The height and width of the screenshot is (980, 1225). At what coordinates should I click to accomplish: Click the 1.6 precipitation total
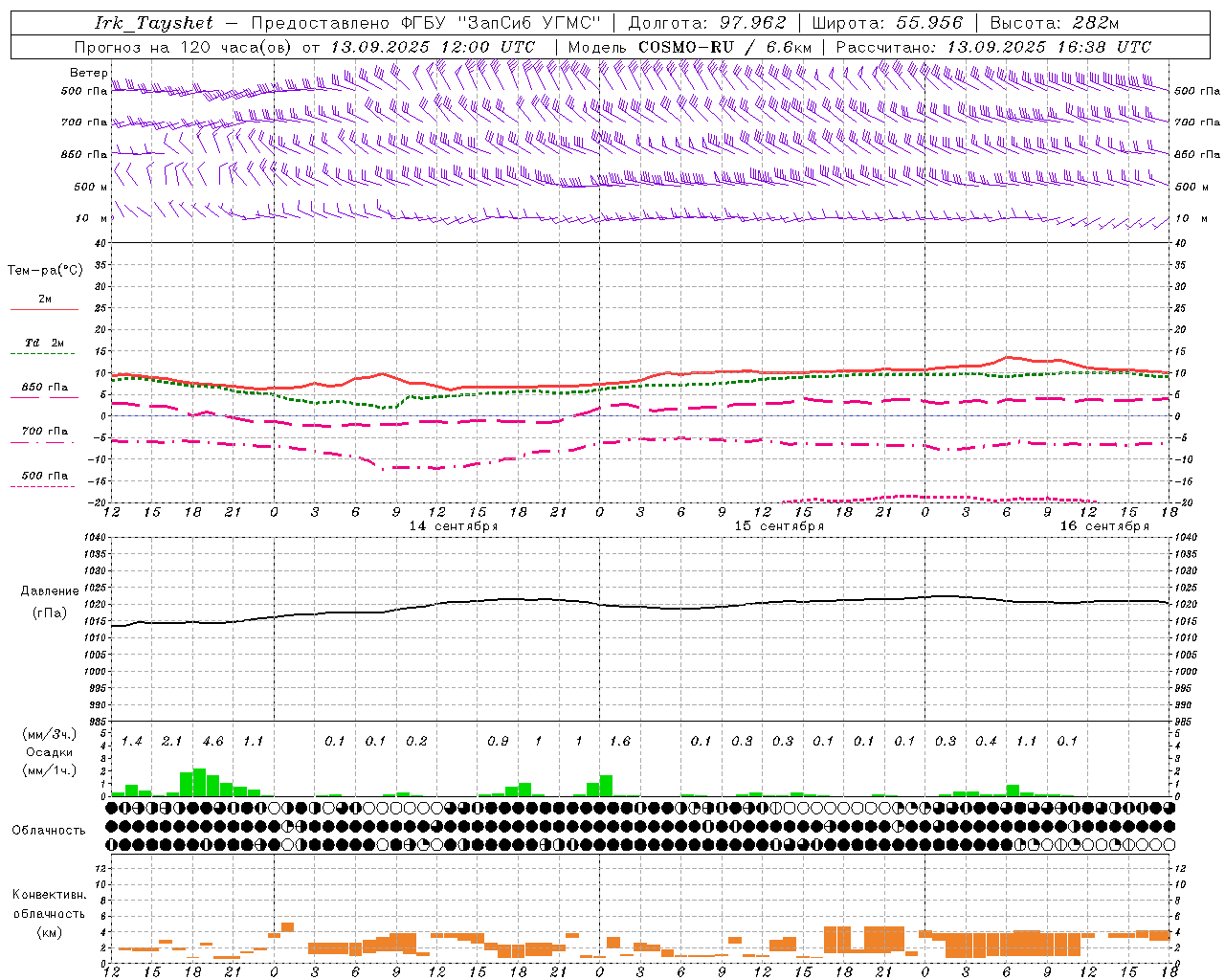pyautogui.click(x=619, y=742)
